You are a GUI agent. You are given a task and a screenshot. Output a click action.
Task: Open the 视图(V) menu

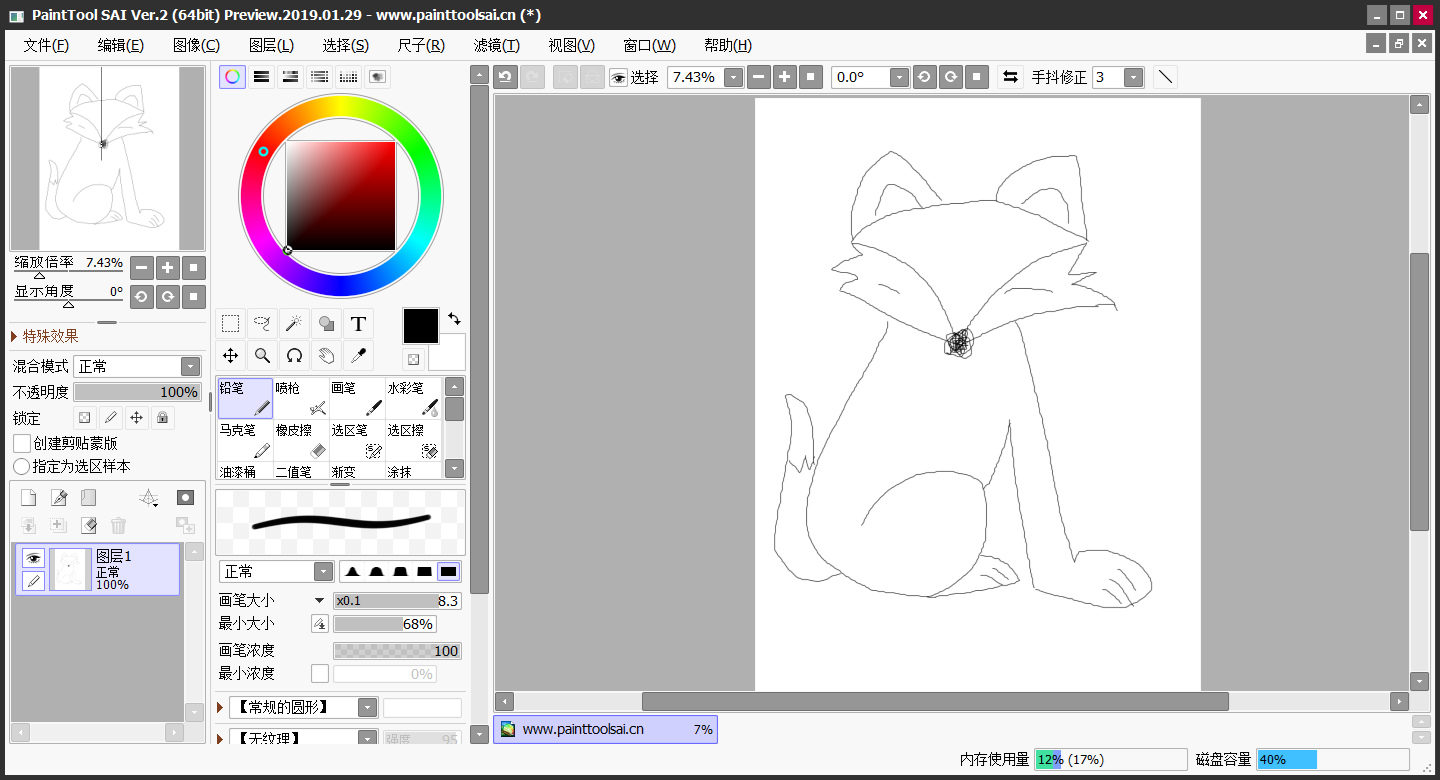click(x=572, y=45)
